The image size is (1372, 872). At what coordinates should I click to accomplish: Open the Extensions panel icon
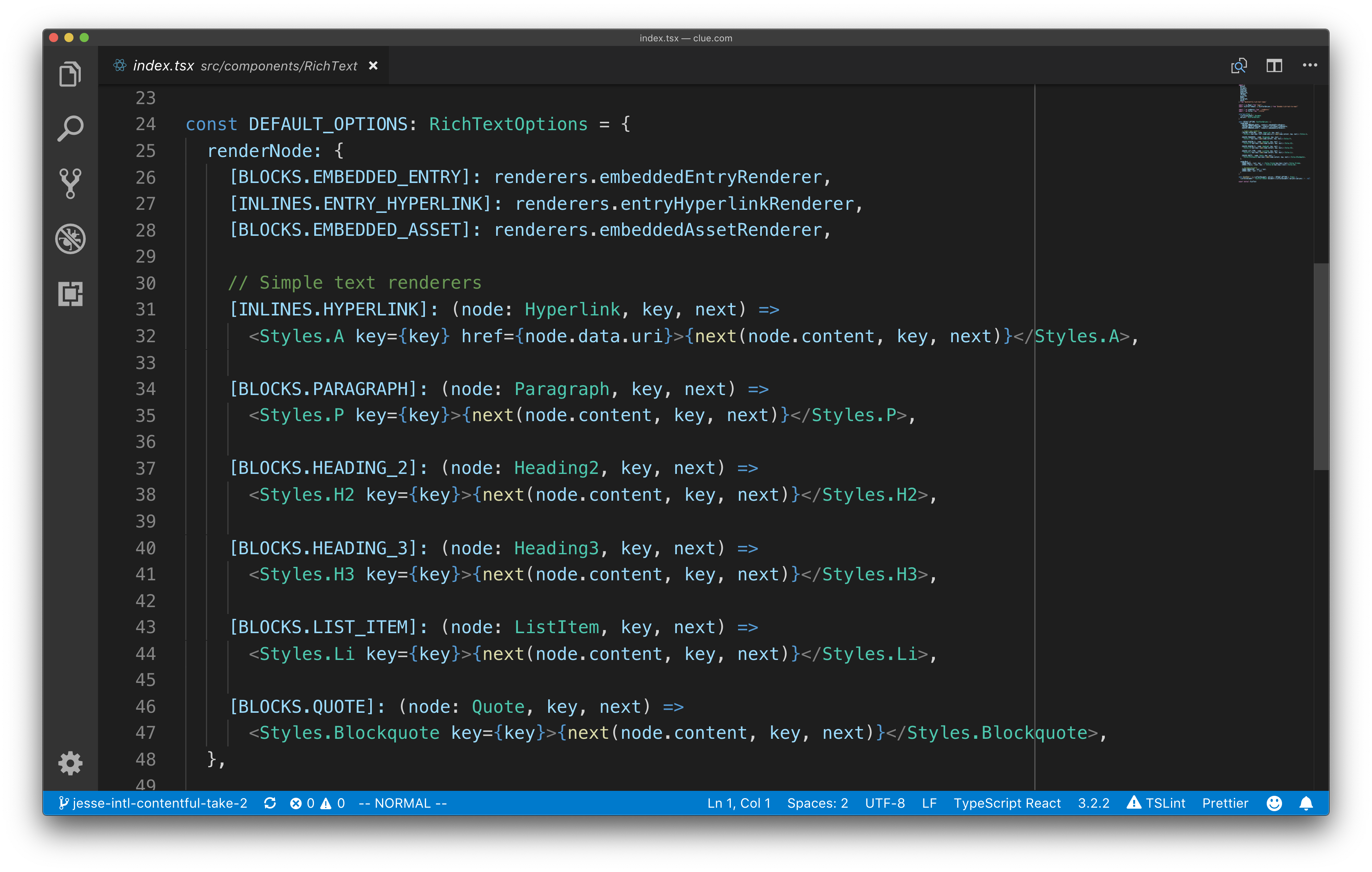point(70,294)
